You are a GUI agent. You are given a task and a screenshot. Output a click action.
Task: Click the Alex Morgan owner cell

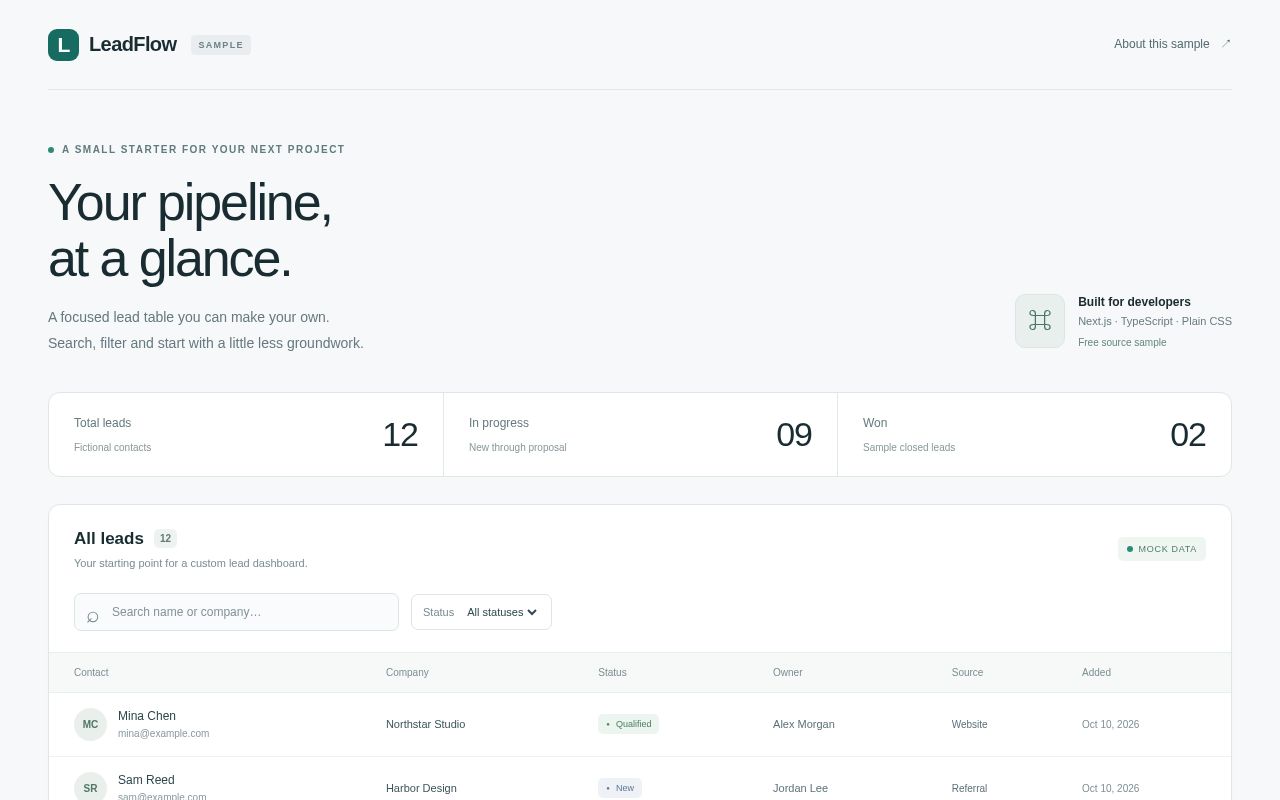(804, 724)
